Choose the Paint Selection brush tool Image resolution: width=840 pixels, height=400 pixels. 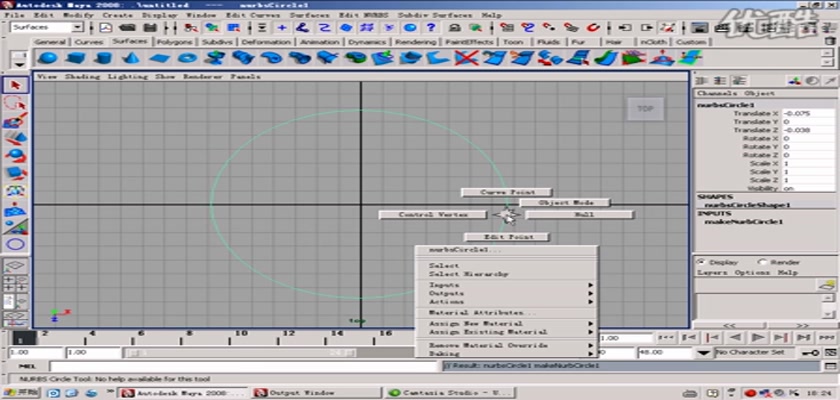click(16, 120)
